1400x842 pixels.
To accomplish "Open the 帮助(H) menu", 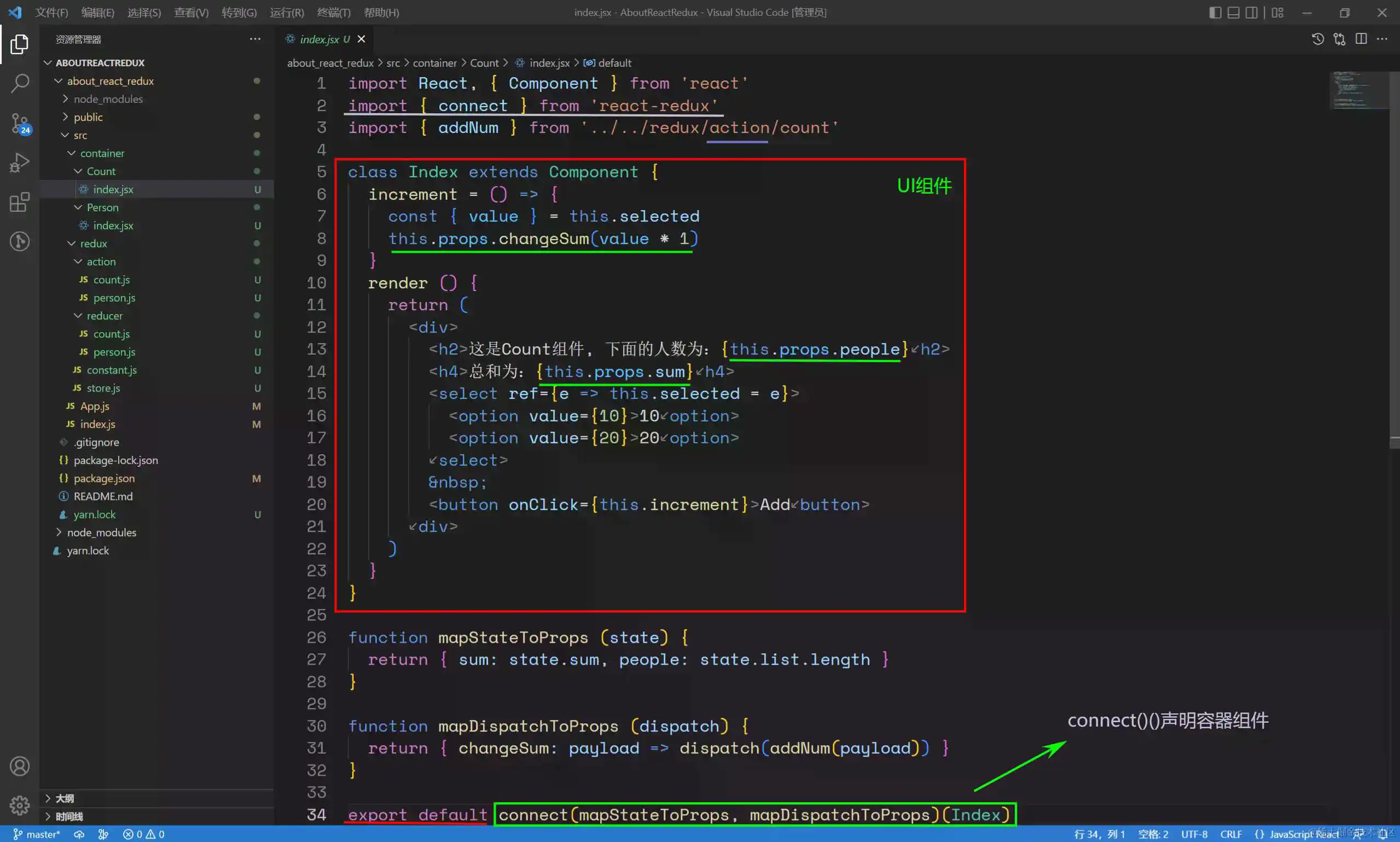I will pyautogui.click(x=381, y=13).
